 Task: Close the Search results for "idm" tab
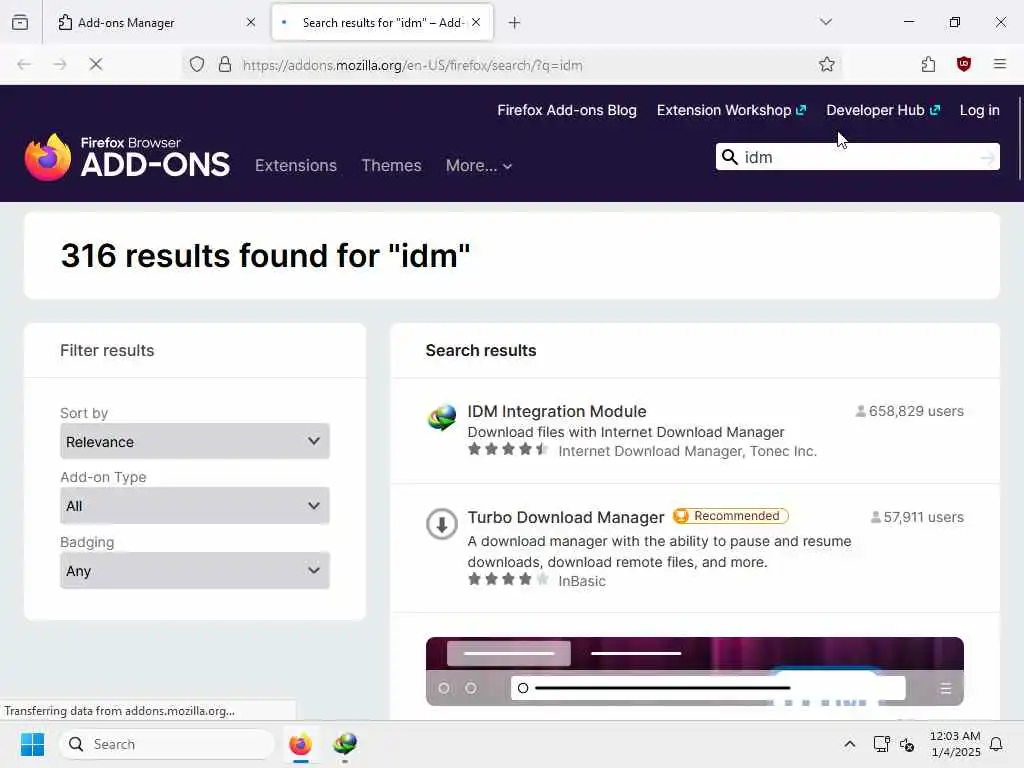476,22
